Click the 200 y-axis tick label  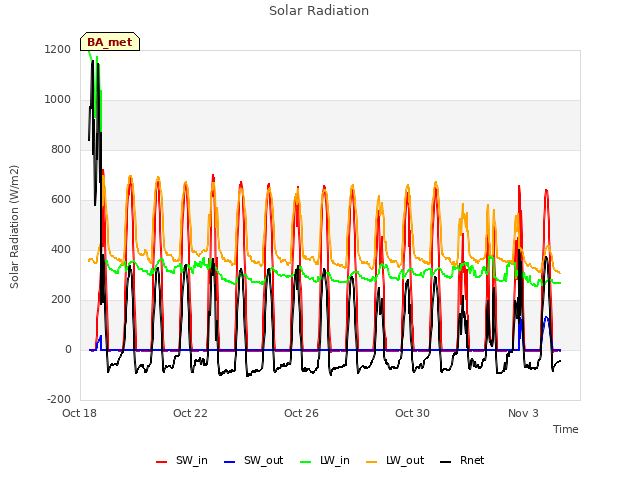pyautogui.click(x=61, y=300)
